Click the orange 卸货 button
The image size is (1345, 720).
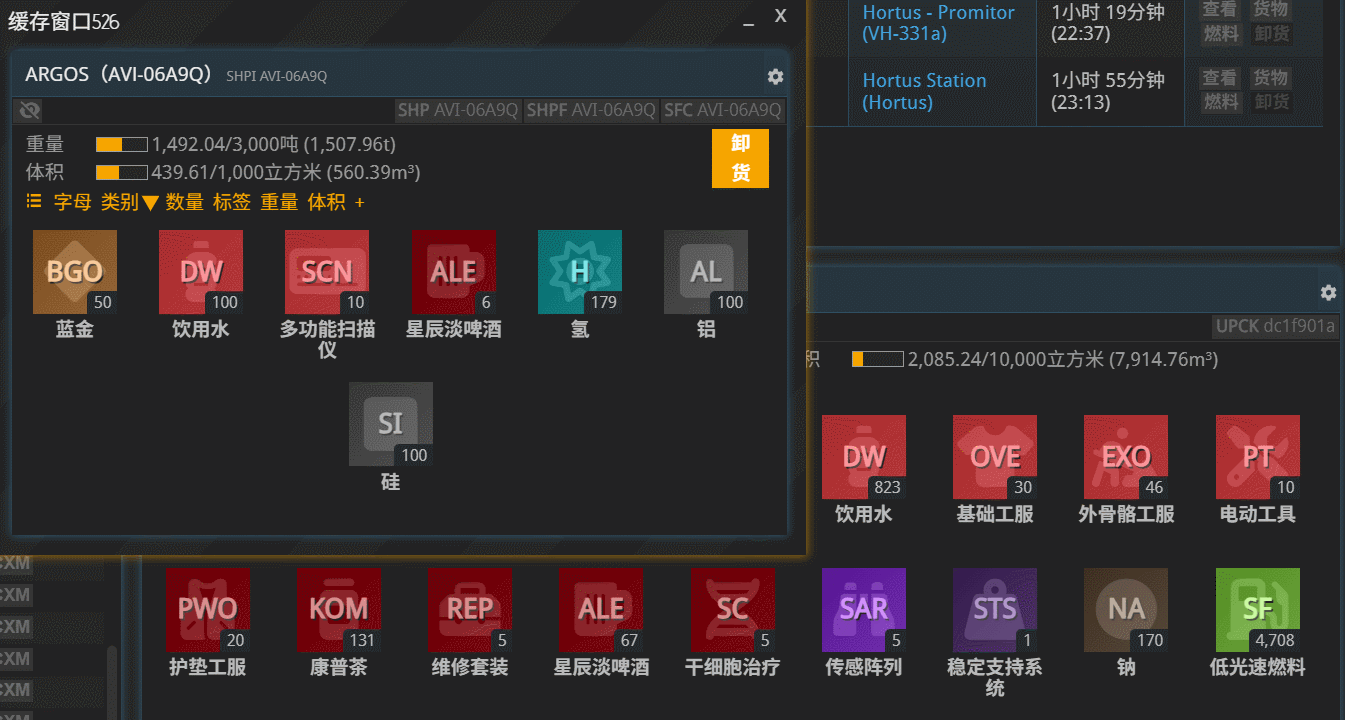pos(740,158)
